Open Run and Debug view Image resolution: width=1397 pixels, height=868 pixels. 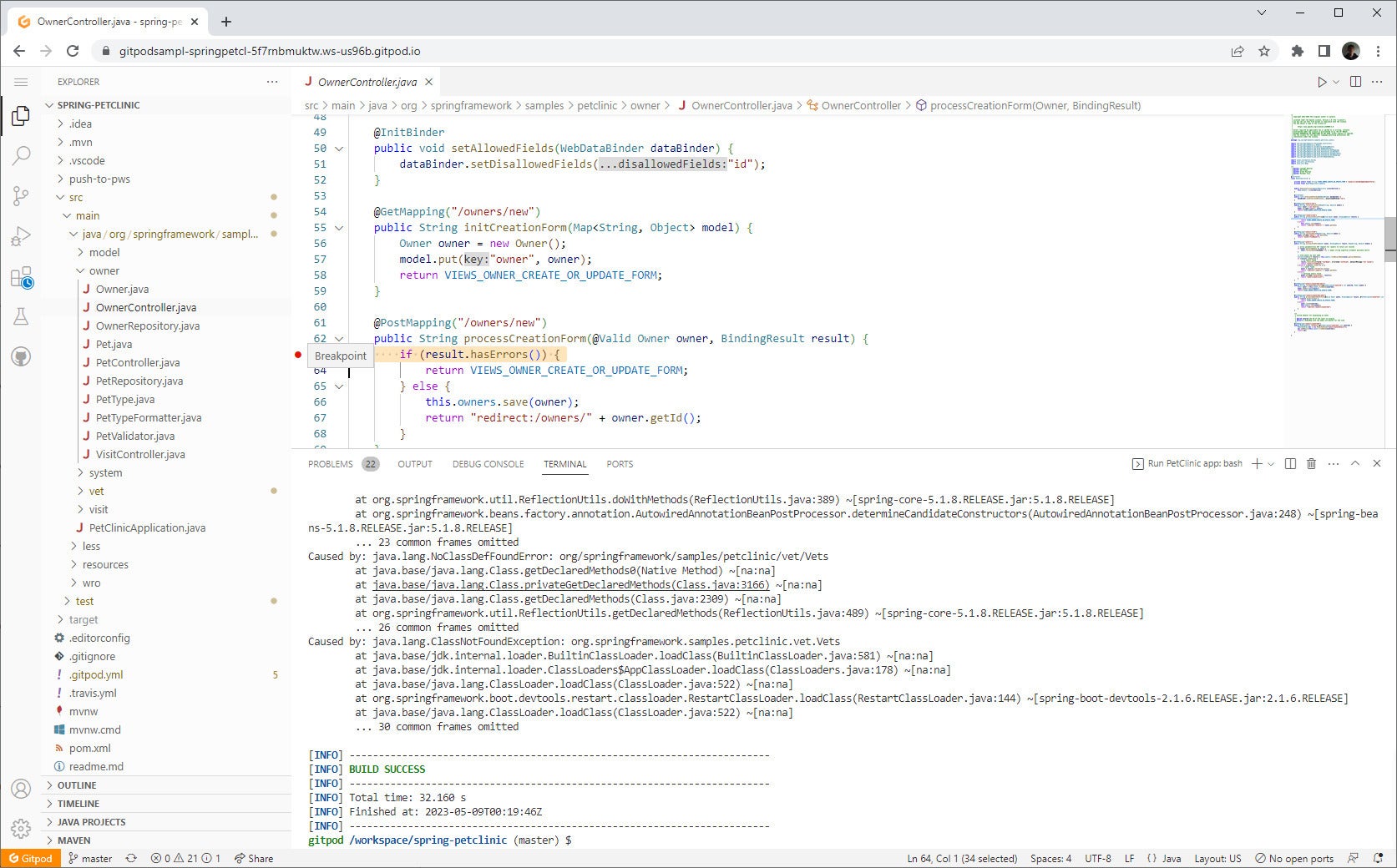point(21,236)
